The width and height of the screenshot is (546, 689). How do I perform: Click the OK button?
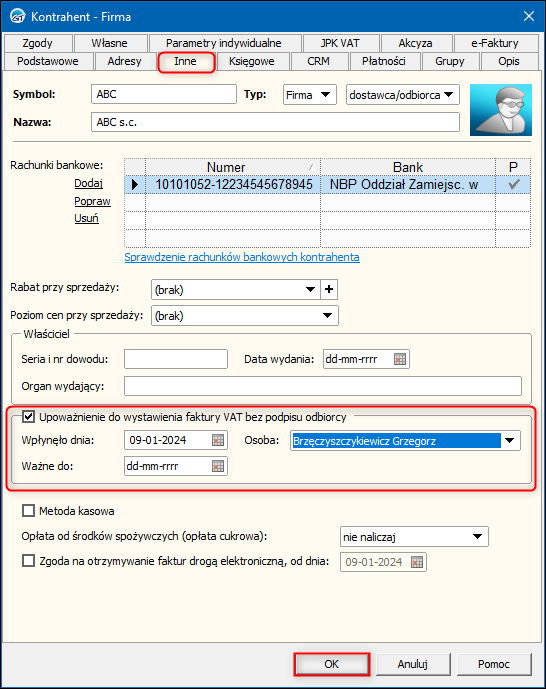pos(332,664)
